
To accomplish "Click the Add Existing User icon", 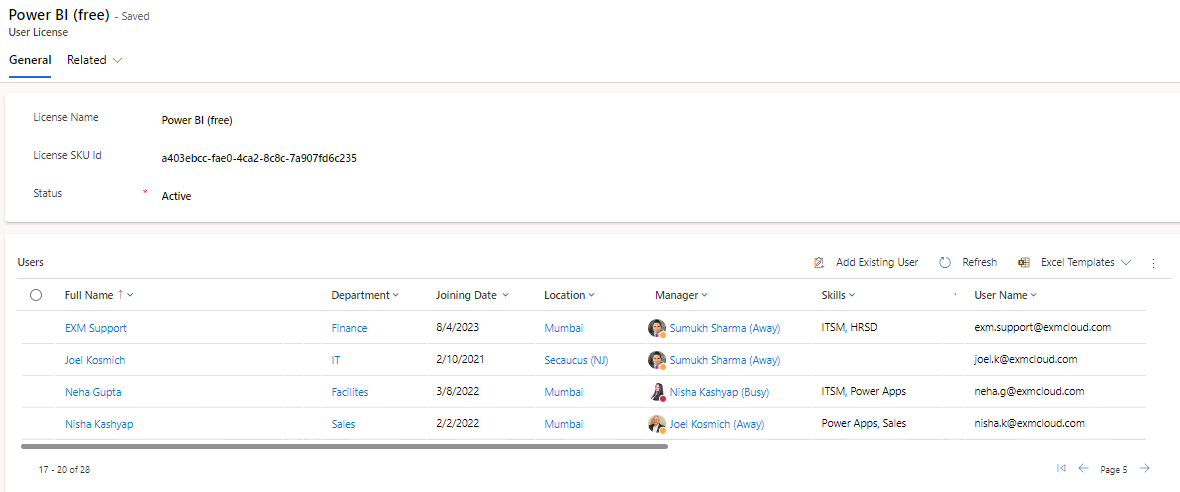I will [x=819, y=263].
